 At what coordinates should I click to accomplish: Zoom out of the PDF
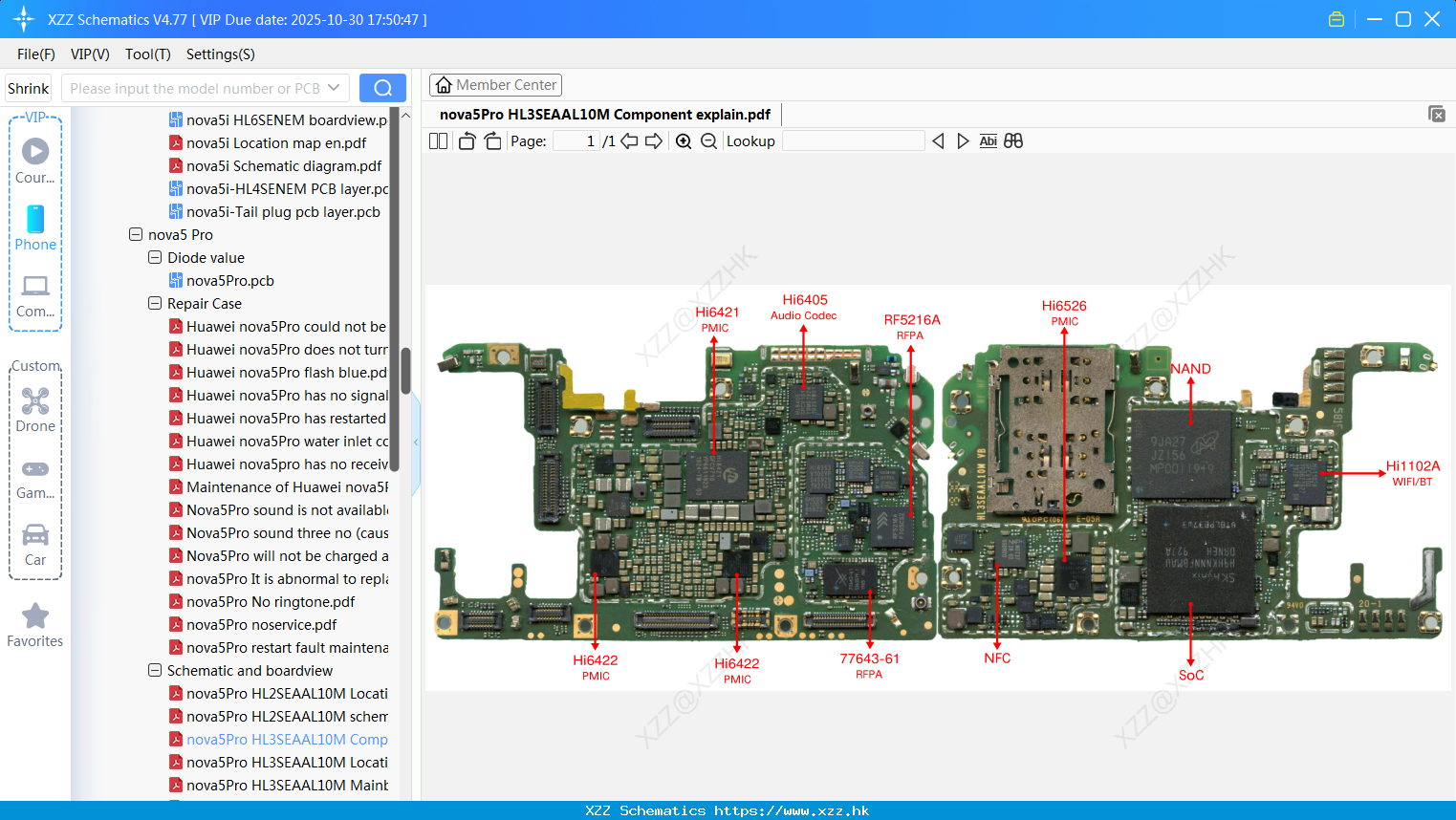point(708,141)
